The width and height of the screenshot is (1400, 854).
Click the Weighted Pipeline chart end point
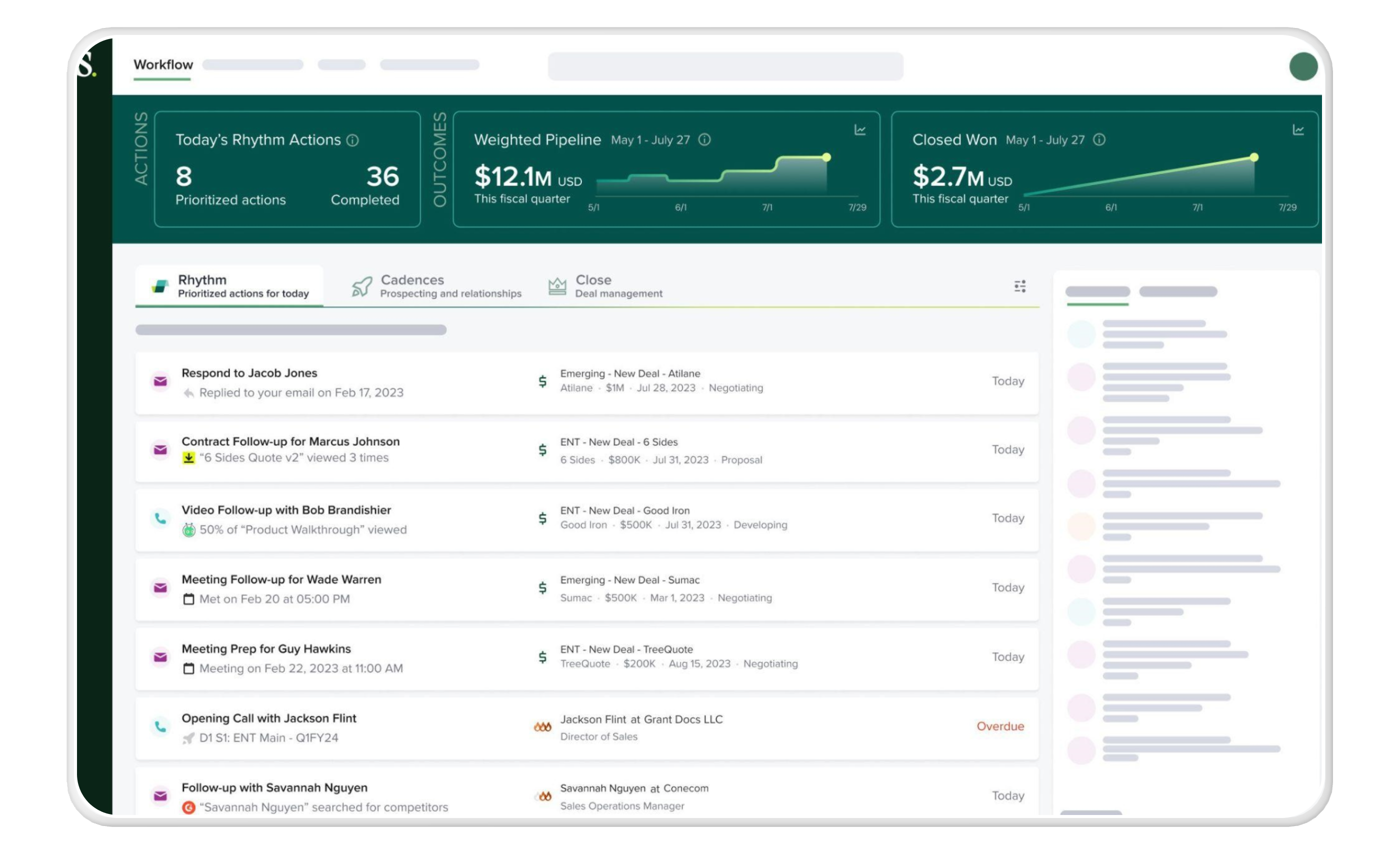click(826, 157)
